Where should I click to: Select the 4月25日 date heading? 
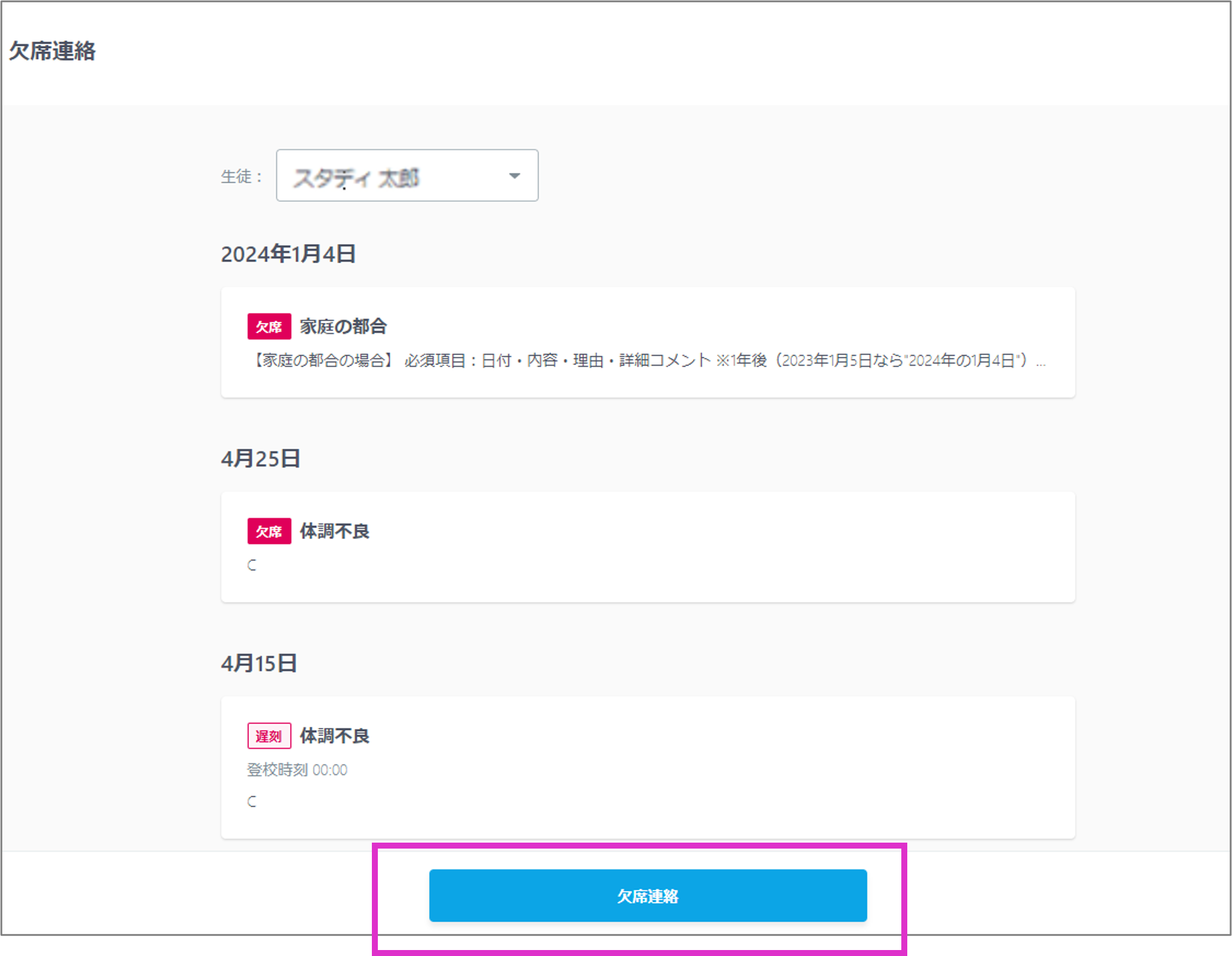coord(260,458)
